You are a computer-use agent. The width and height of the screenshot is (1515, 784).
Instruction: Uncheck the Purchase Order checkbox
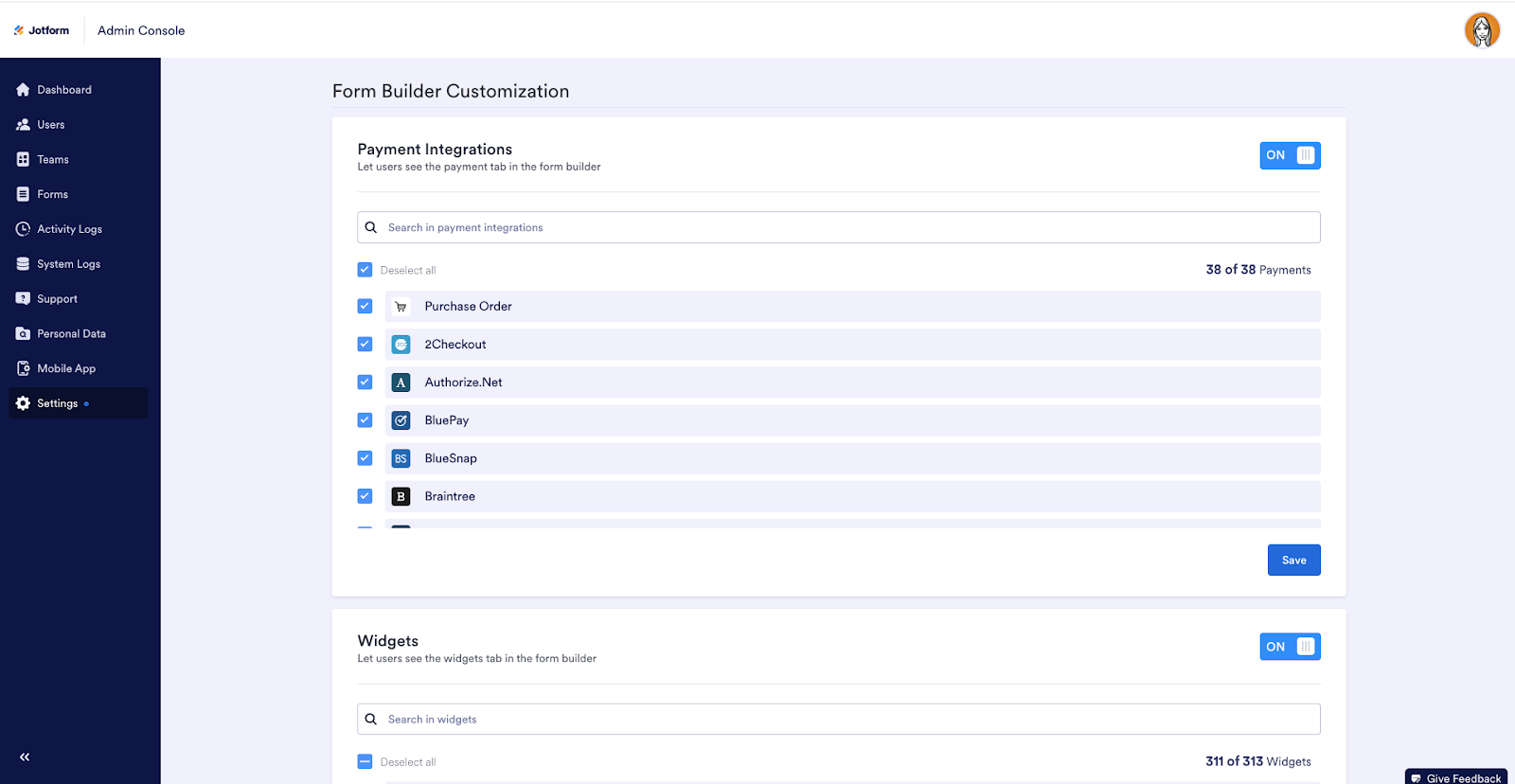[x=365, y=307]
